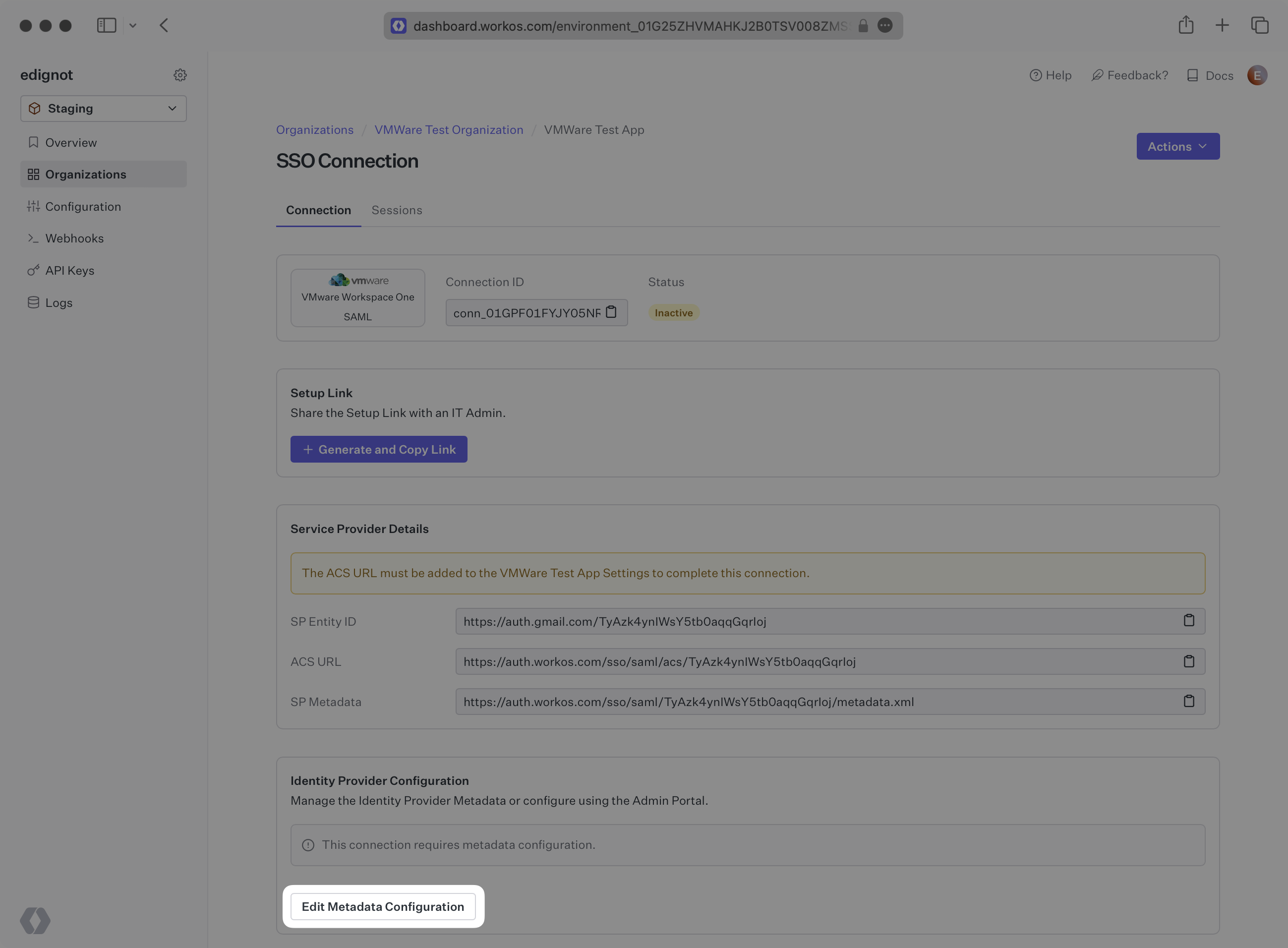Click Generate and Copy Link button

coord(379,449)
